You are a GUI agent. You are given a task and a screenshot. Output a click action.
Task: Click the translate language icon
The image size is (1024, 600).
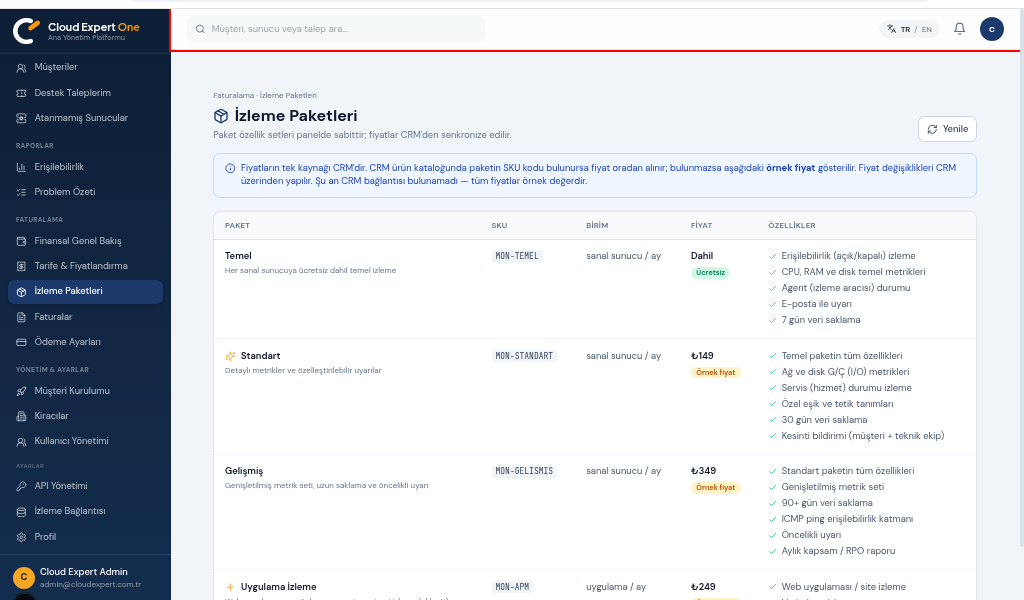tap(891, 29)
